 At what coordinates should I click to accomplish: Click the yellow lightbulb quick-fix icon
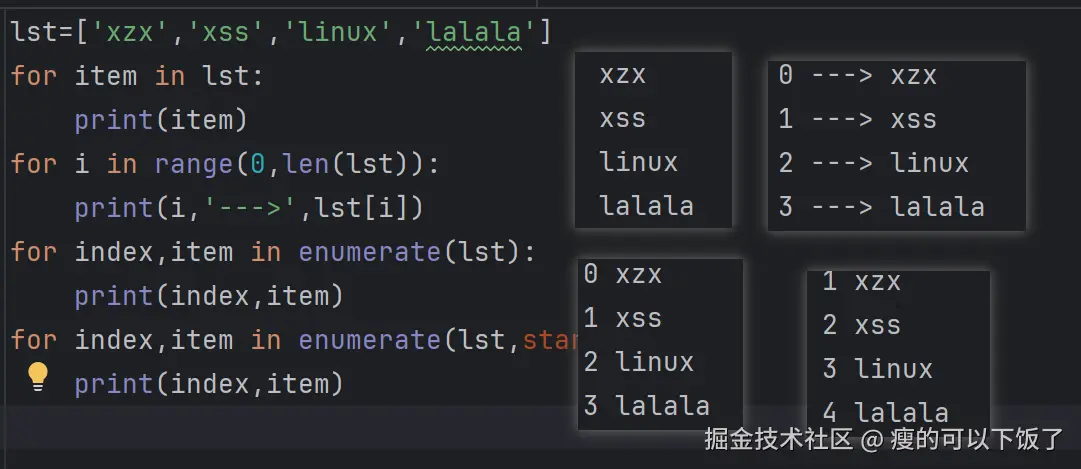pyautogui.click(x=38, y=376)
